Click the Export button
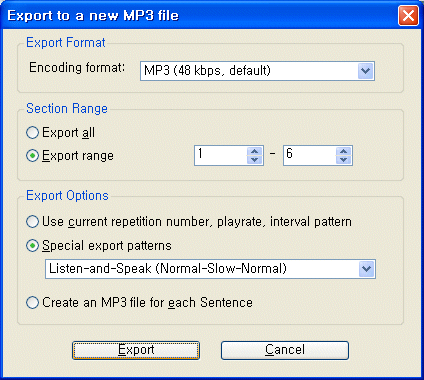This screenshot has height=380, width=424. [x=136, y=350]
